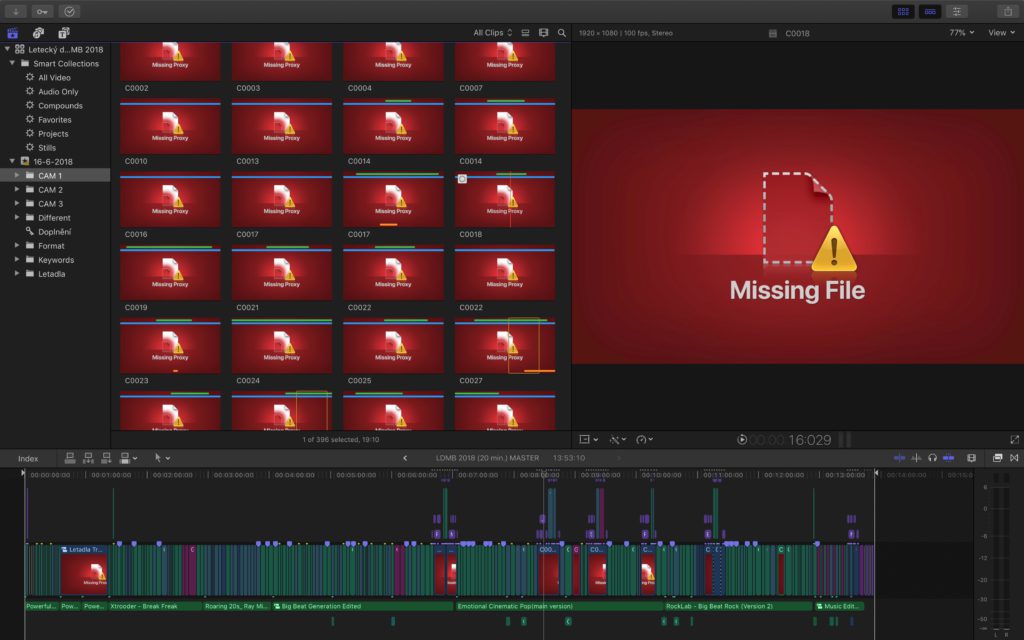The height and width of the screenshot is (640, 1024).
Task: Toggle the Timeline panel visibility button
Action: coord(930,11)
